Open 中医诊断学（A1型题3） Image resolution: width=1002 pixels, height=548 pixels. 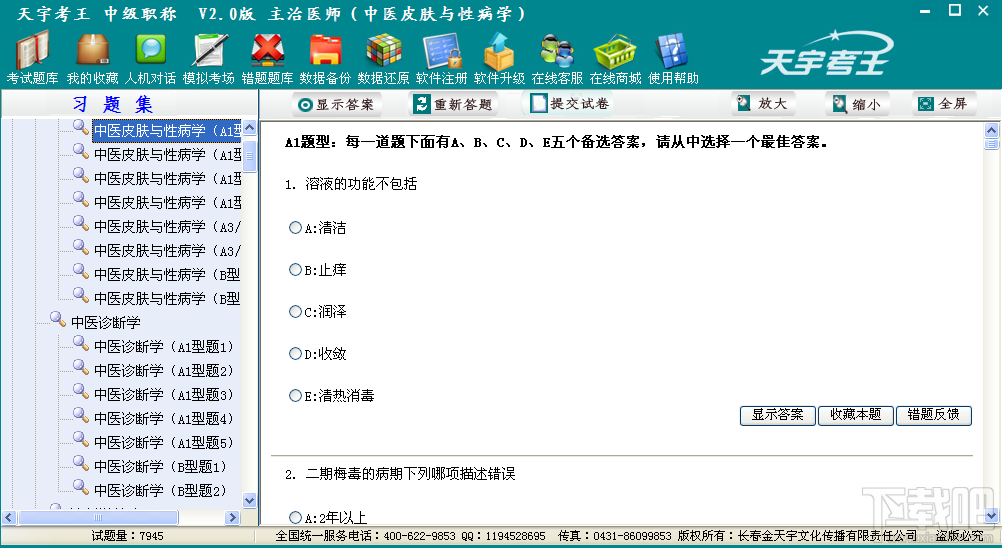tap(164, 395)
